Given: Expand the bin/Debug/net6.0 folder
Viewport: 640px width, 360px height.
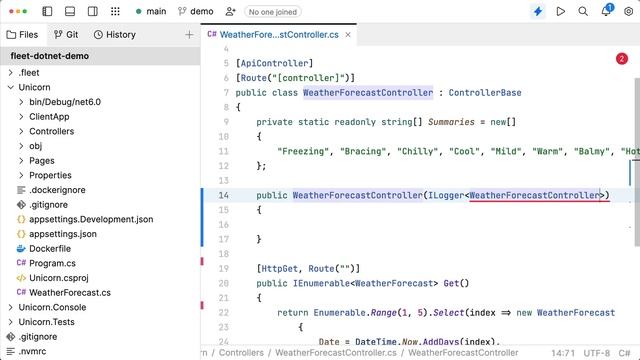Looking at the screenshot, I should pos(21,102).
